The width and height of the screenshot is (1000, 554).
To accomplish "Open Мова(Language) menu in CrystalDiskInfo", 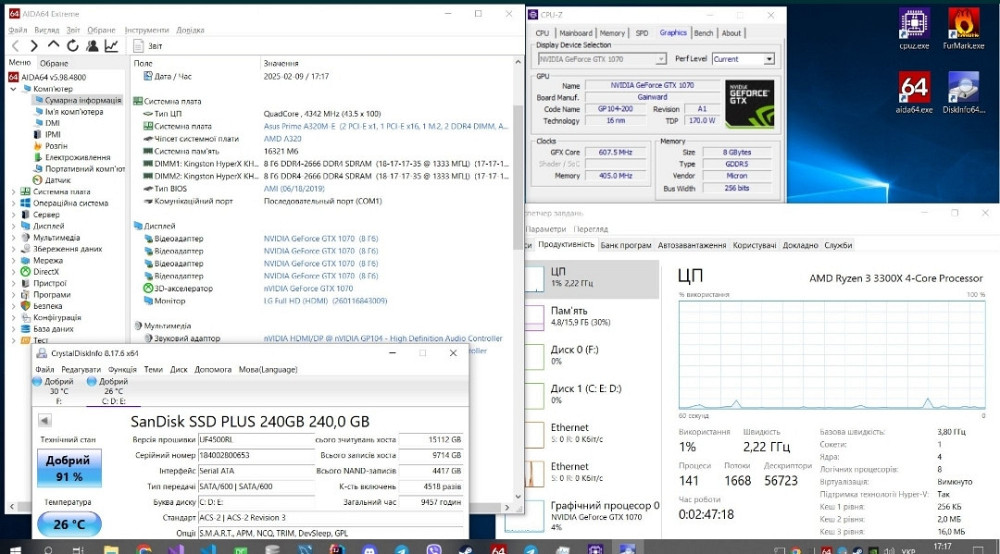I will pos(268,369).
